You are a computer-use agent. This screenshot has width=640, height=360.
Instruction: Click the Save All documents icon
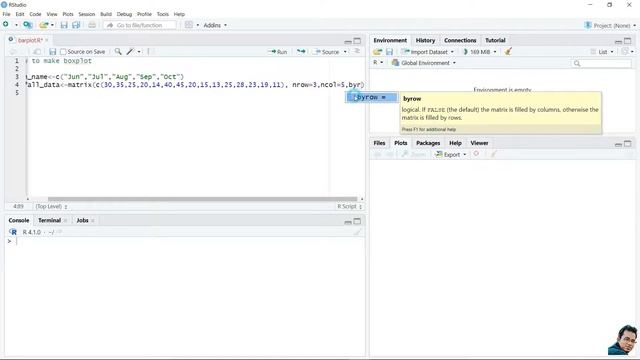pos(76,25)
